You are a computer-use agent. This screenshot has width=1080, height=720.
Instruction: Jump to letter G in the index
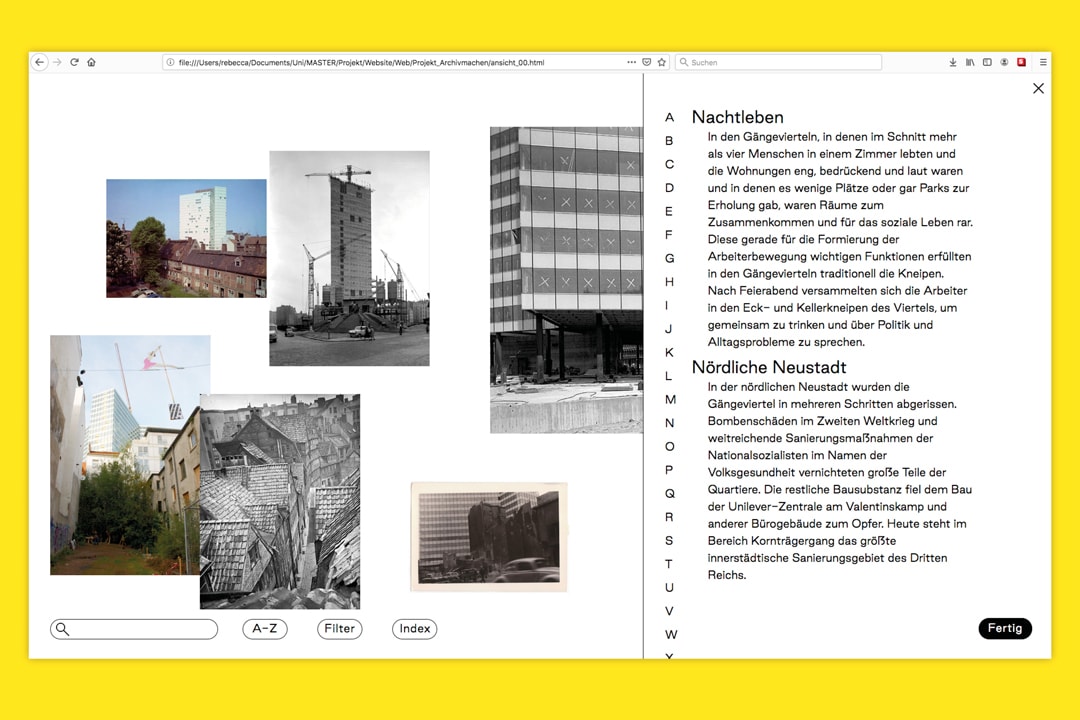point(669,258)
